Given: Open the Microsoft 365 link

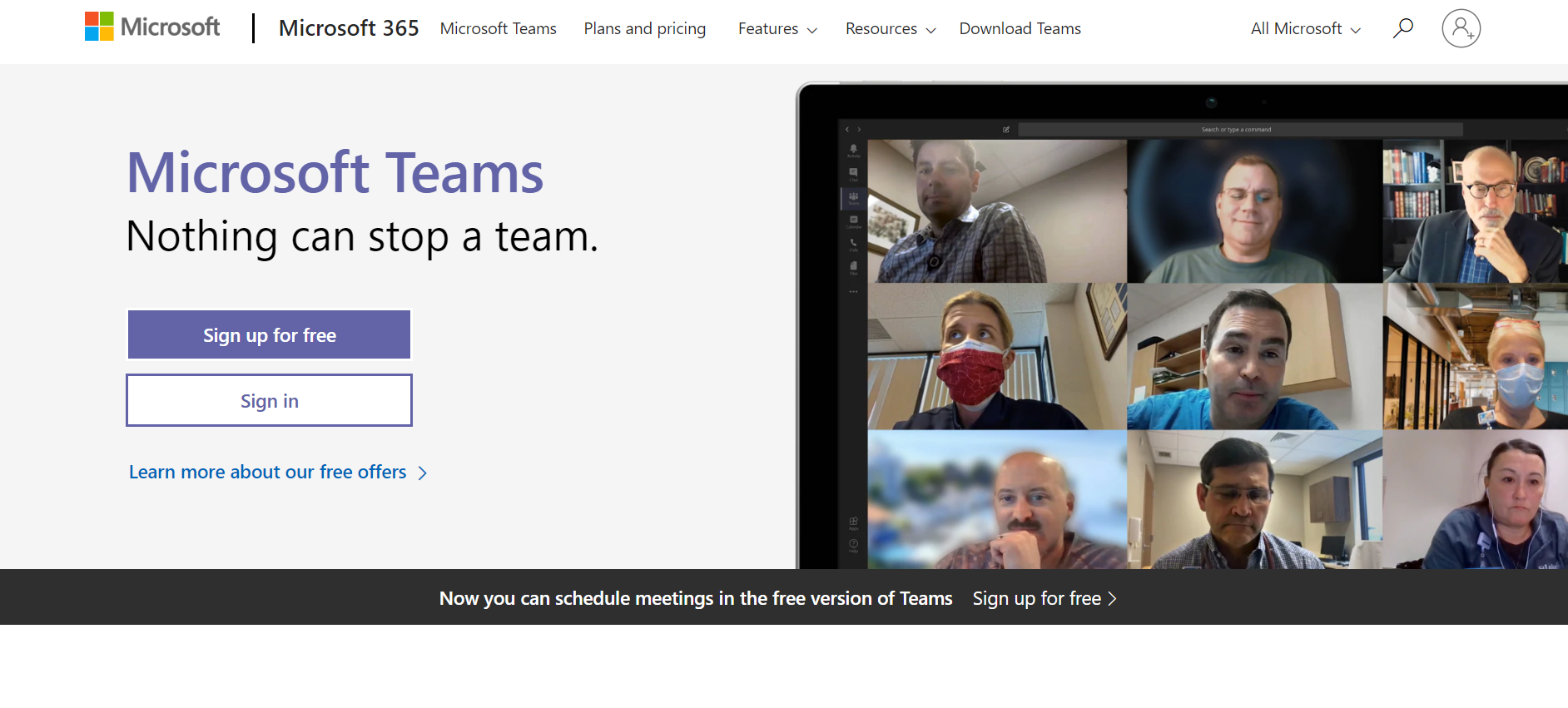Looking at the screenshot, I should 349,28.
